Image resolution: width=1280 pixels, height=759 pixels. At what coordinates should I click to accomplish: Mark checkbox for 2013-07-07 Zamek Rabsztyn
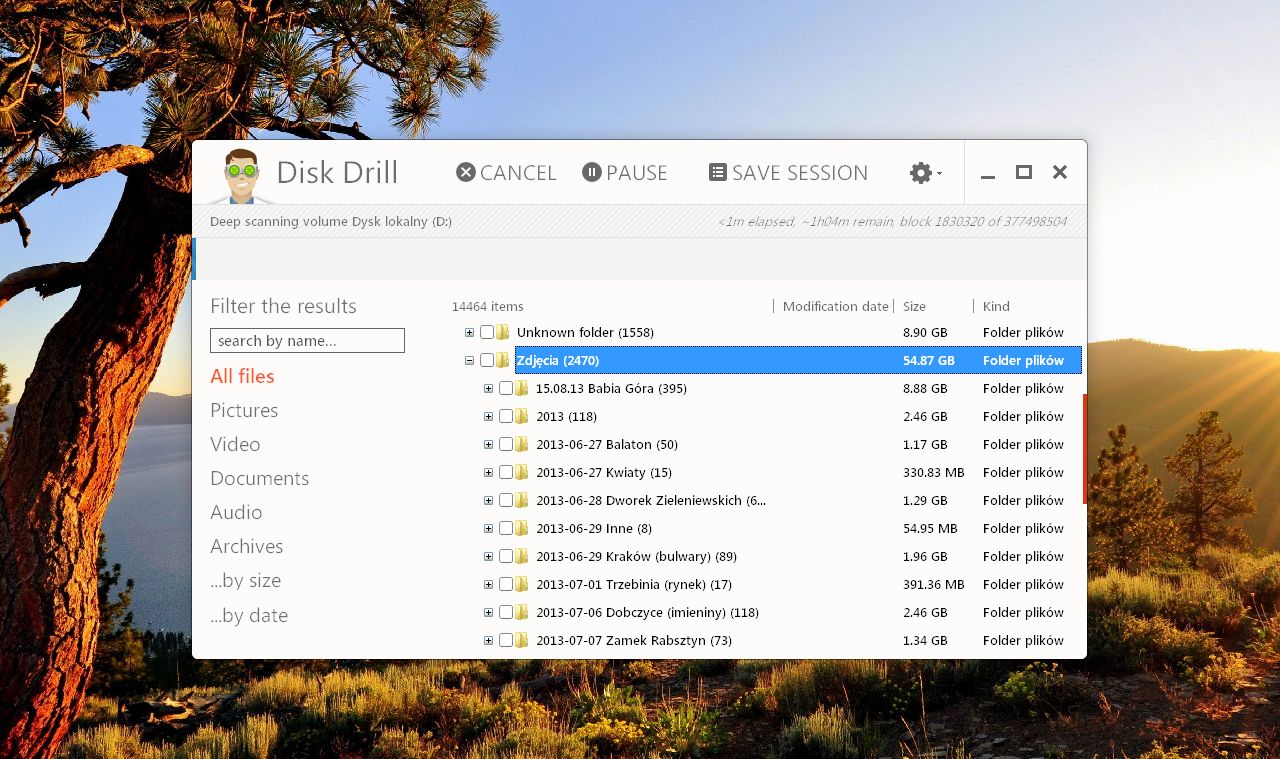point(506,640)
